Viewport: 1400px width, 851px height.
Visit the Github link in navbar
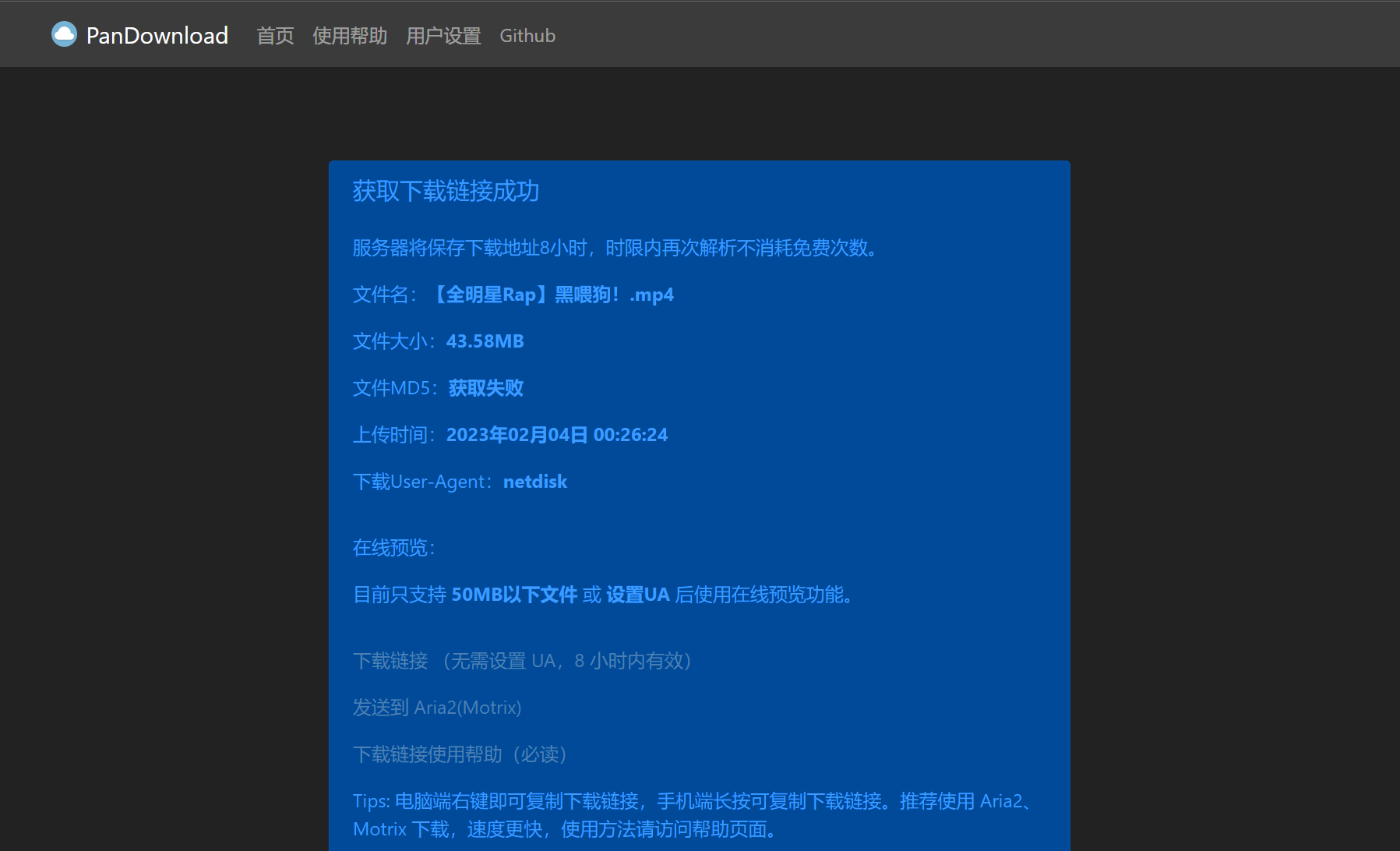coord(527,36)
